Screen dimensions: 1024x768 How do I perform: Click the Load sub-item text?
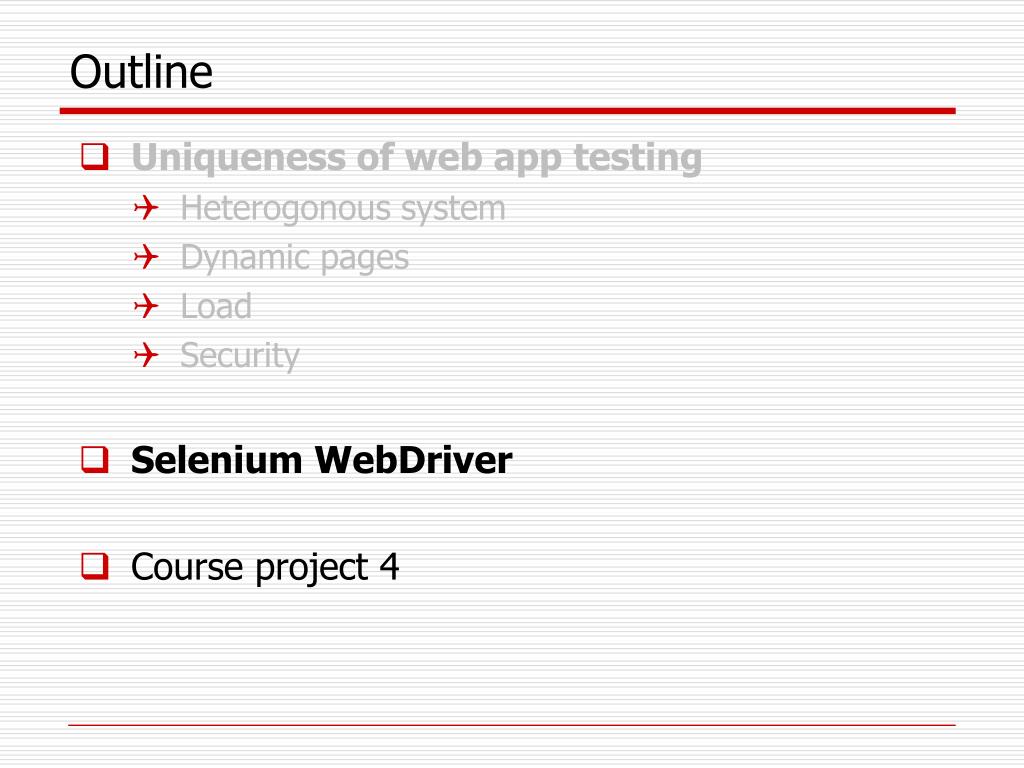tap(216, 306)
